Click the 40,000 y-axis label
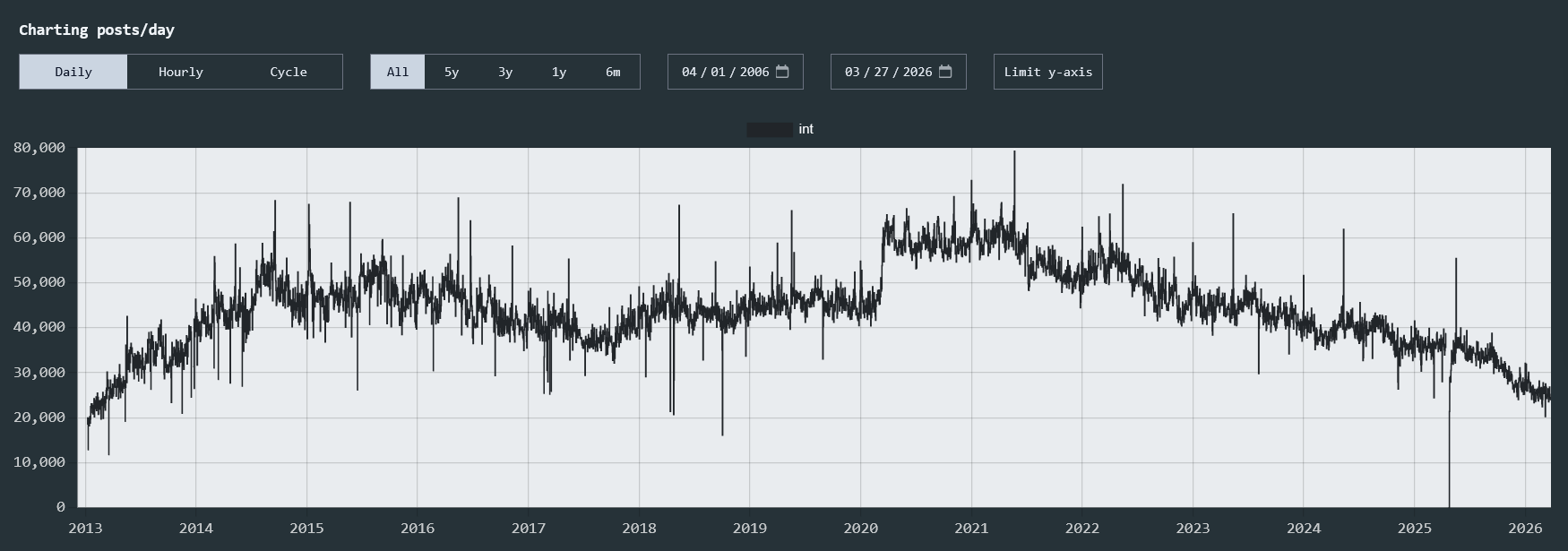The image size is (1568, 551). [x=39, y=327]
